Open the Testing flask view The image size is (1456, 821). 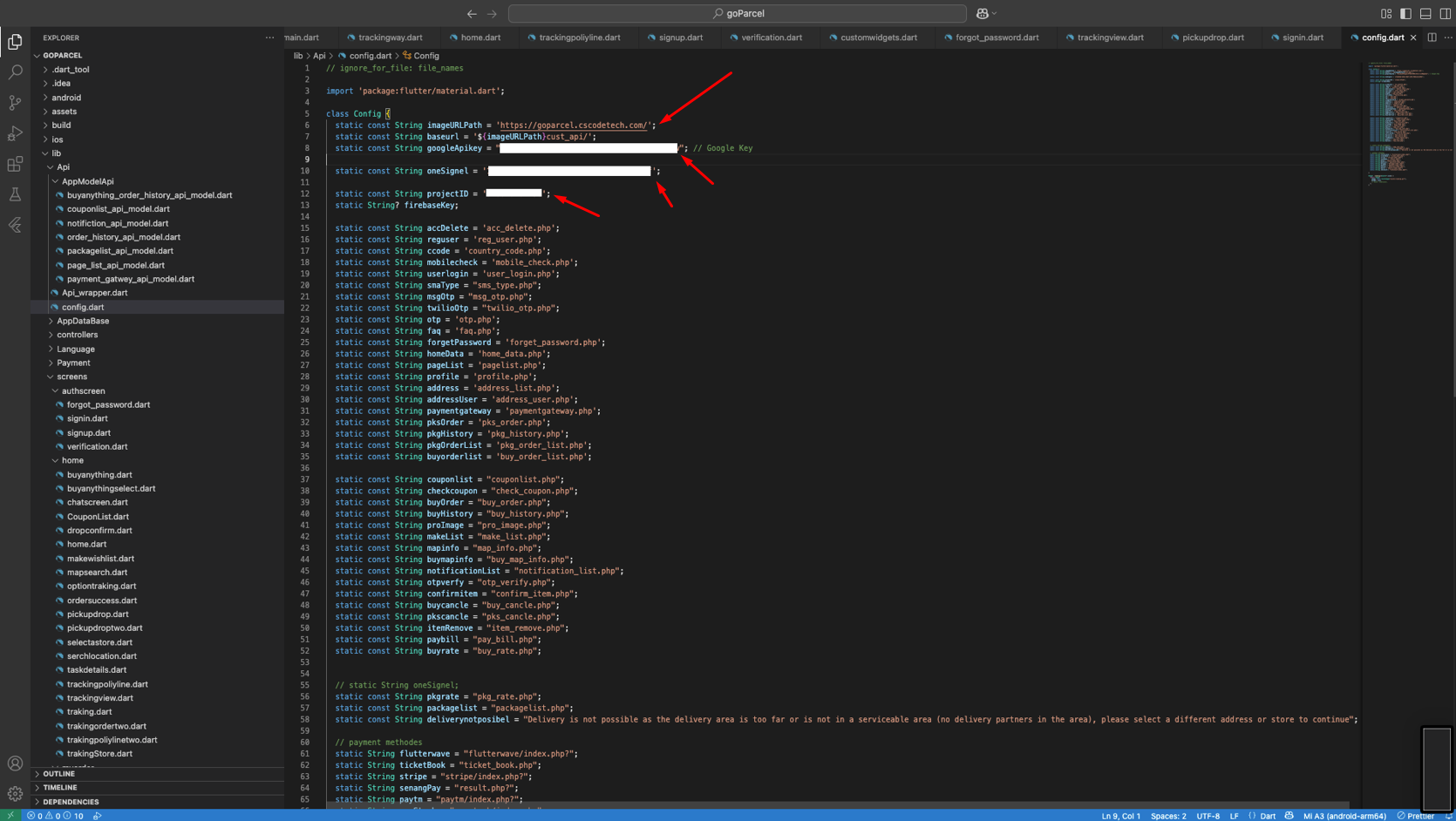click(15, 194)
